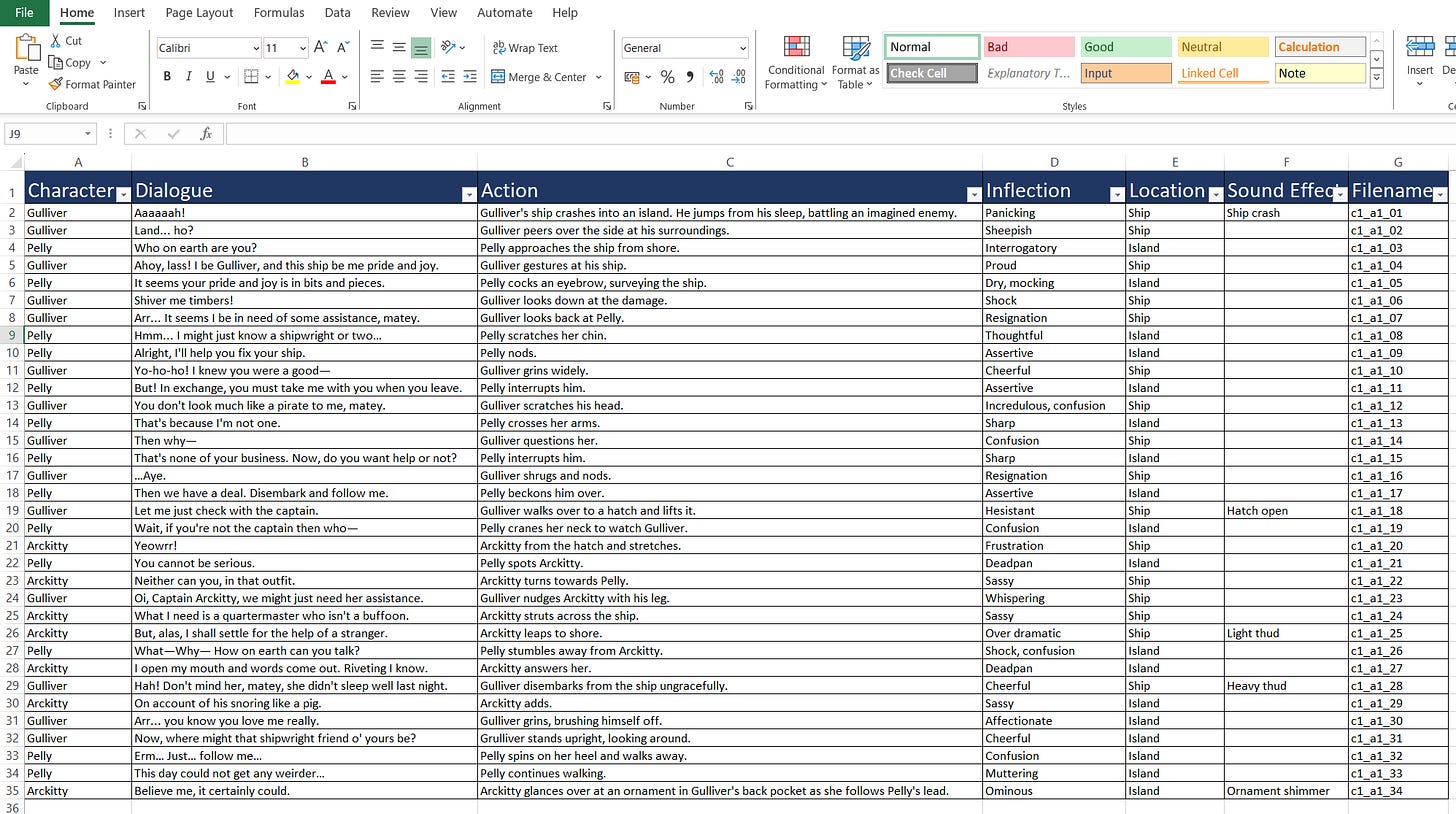Activate the Format Painter brush

(x=93, y=84)
